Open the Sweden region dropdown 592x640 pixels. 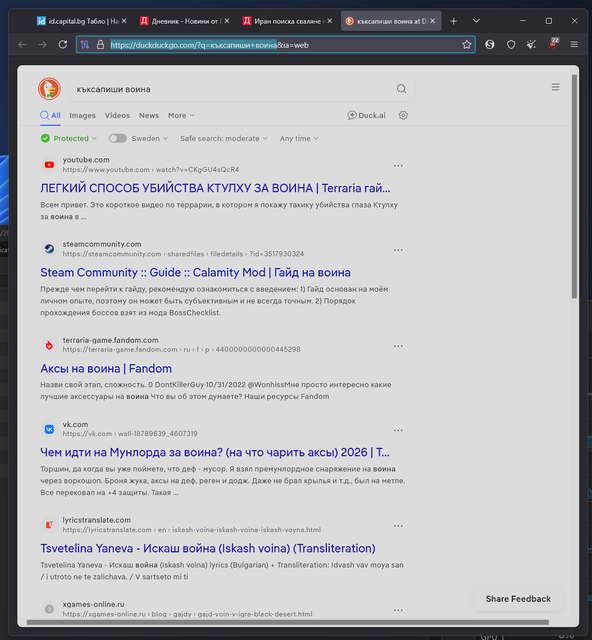(150, 138)
